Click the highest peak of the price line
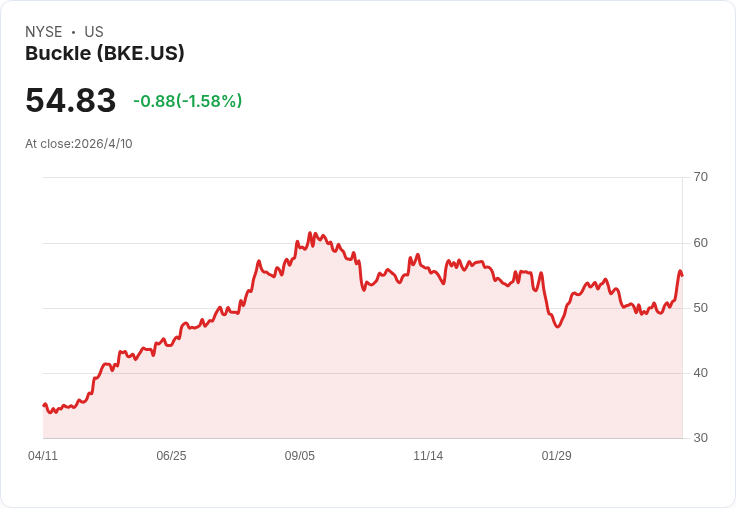The image size is (736, 508). tap(310, 233)
